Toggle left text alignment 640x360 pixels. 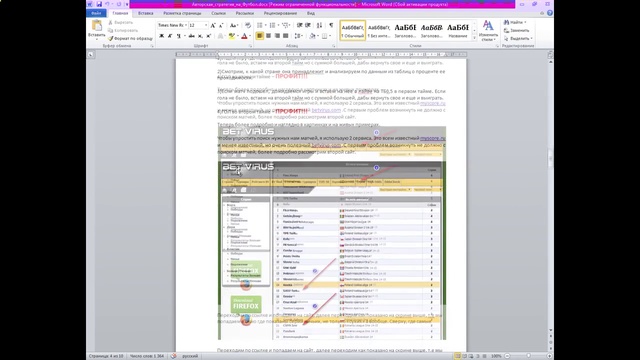click(x=260, y=36)
